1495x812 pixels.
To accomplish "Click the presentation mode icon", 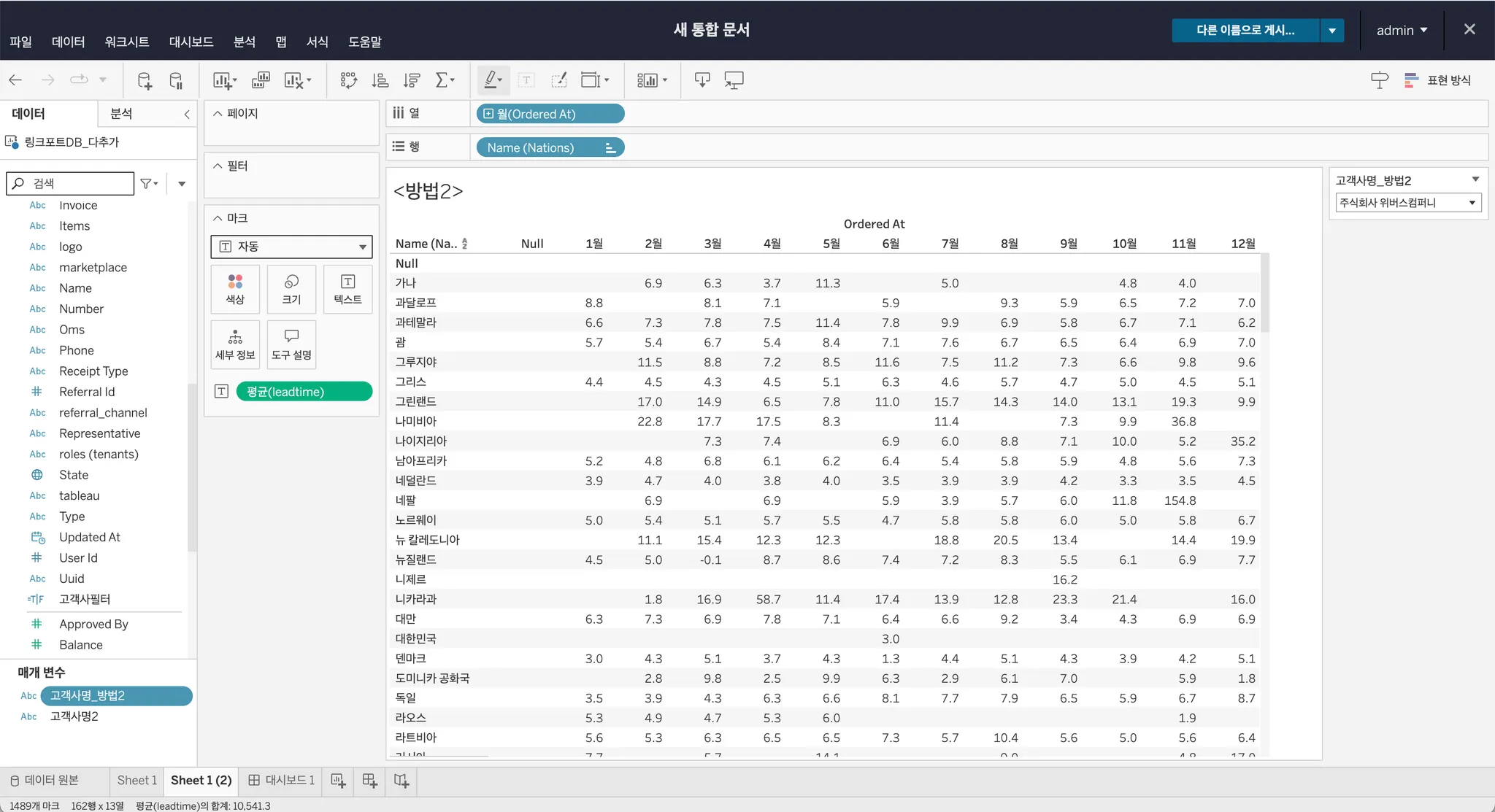I will (x=734, y=80).
